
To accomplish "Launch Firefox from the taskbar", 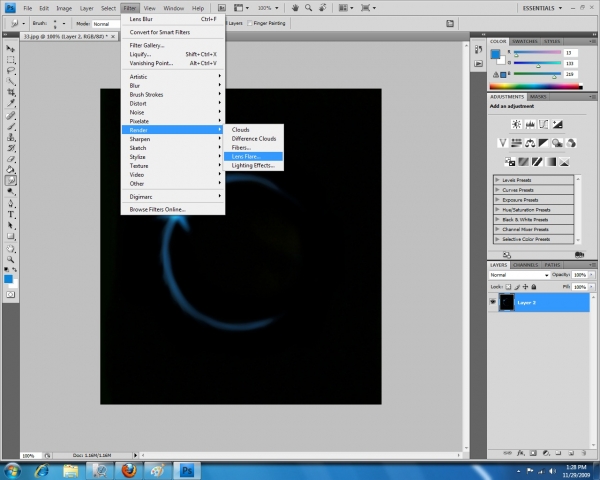I will tap(129, 470).
